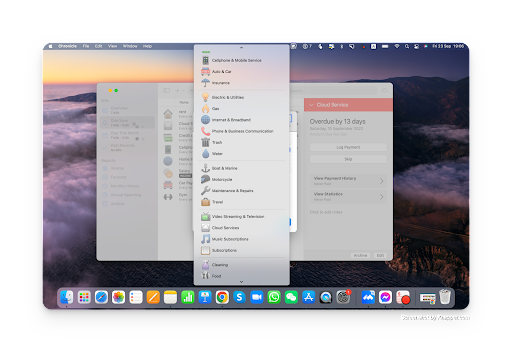Choose Cloud Services category
Viewport: 512px width, 363px height.
[242, 228]
